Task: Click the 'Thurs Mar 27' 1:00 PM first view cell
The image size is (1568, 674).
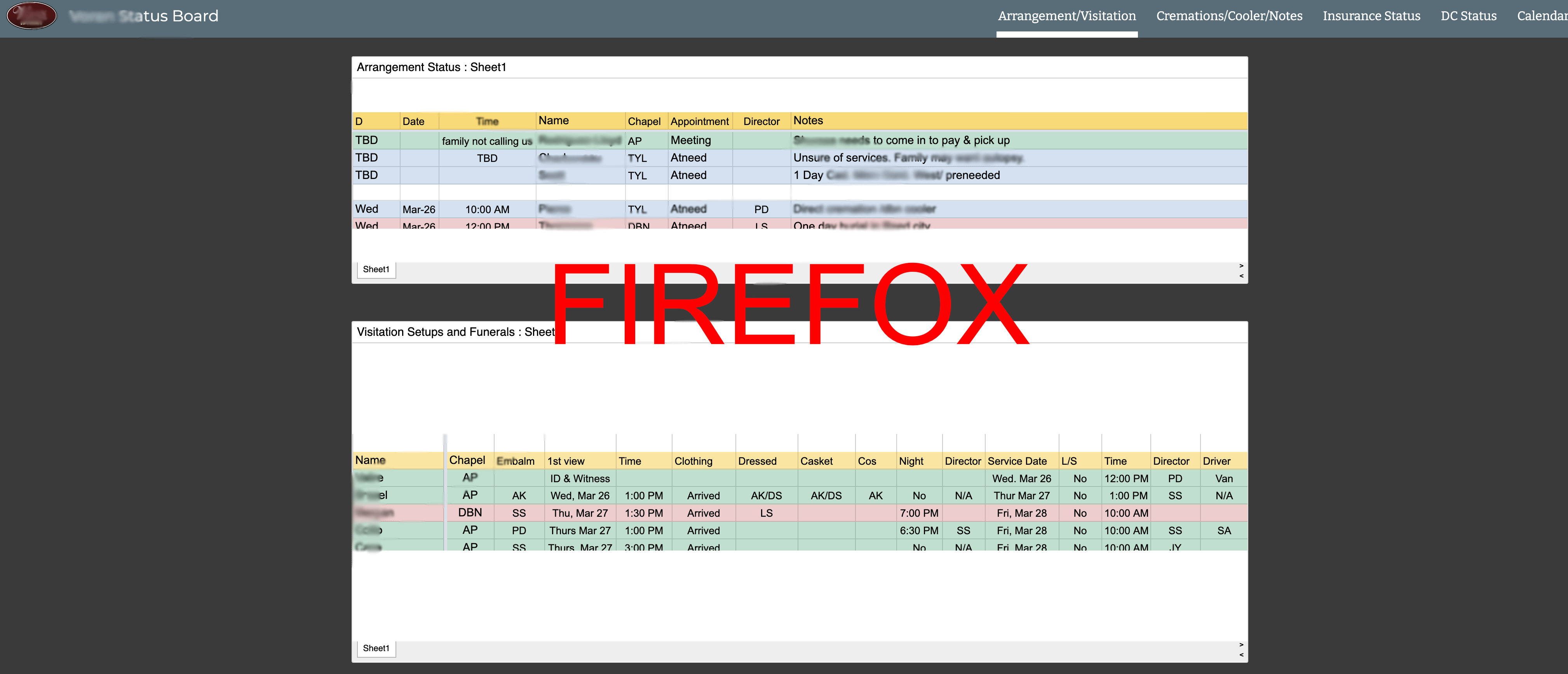Action: [580, 530]
